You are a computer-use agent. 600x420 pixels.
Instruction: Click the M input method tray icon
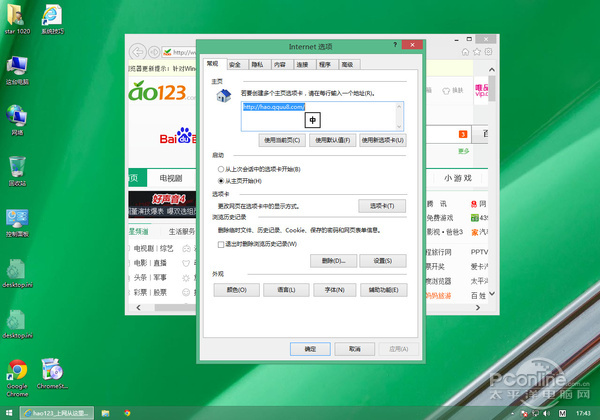coord(562,413)
